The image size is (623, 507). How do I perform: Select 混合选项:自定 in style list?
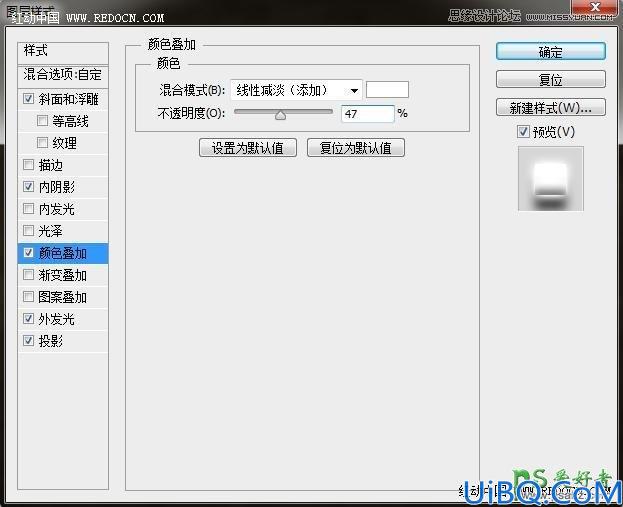point(63,76)
